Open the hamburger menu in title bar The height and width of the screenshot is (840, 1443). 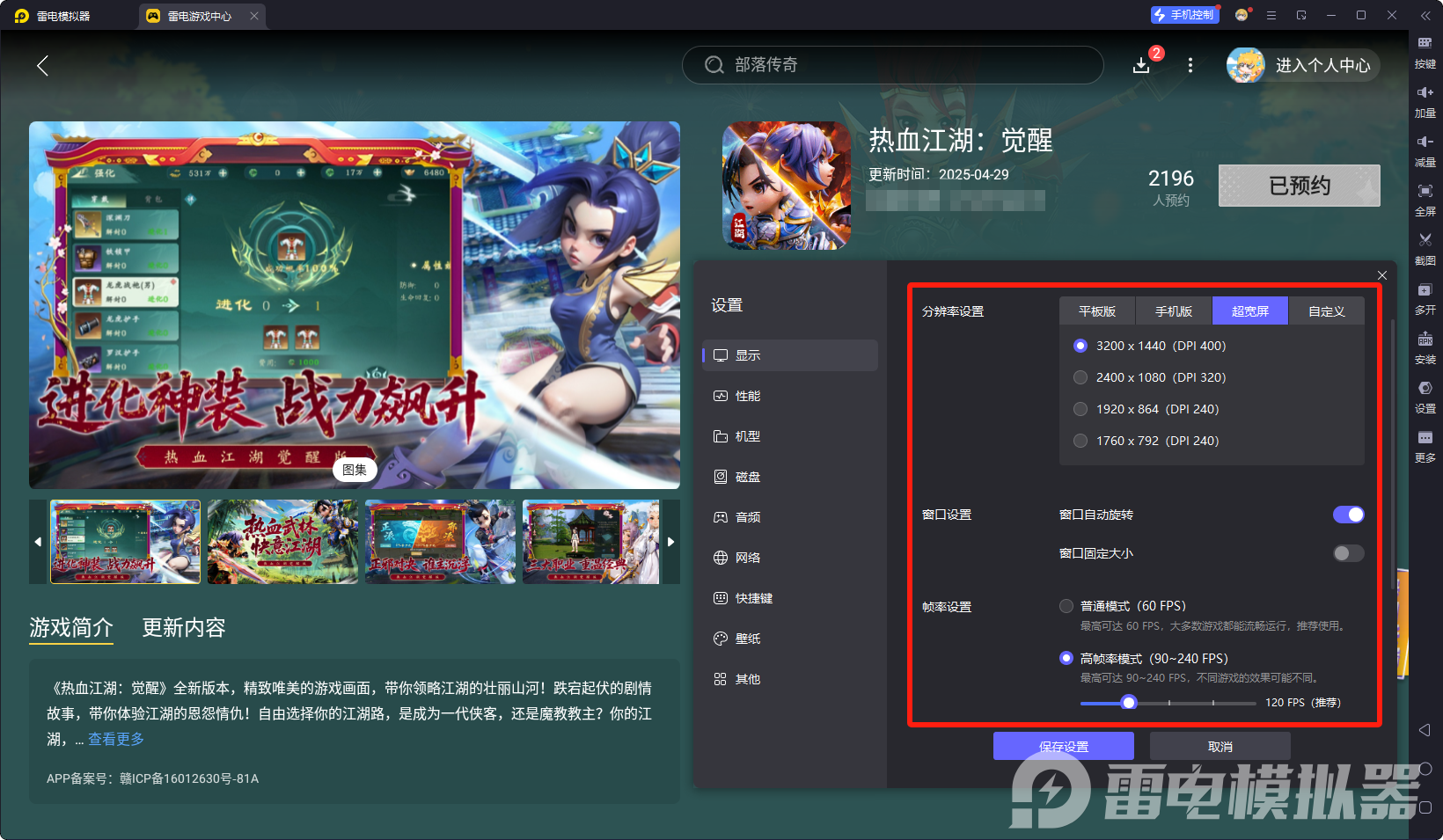tap(1271, 15)
